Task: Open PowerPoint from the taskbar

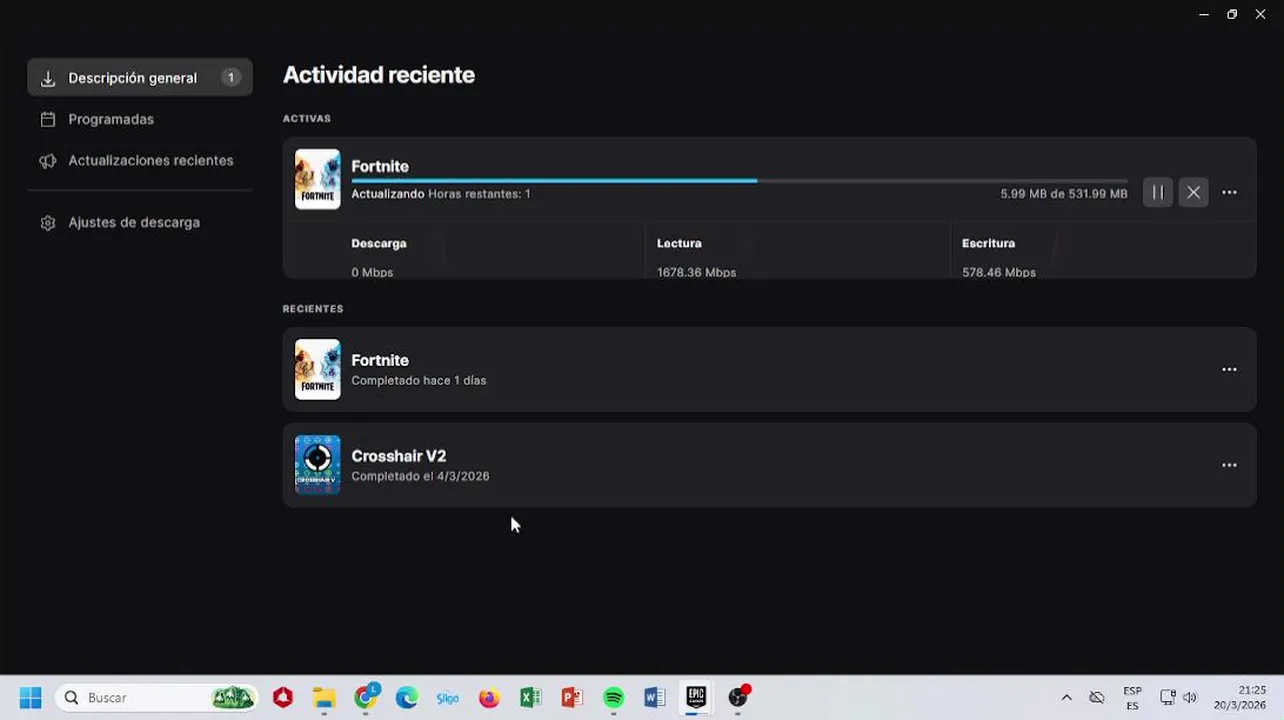Action: tap(572, 697)
